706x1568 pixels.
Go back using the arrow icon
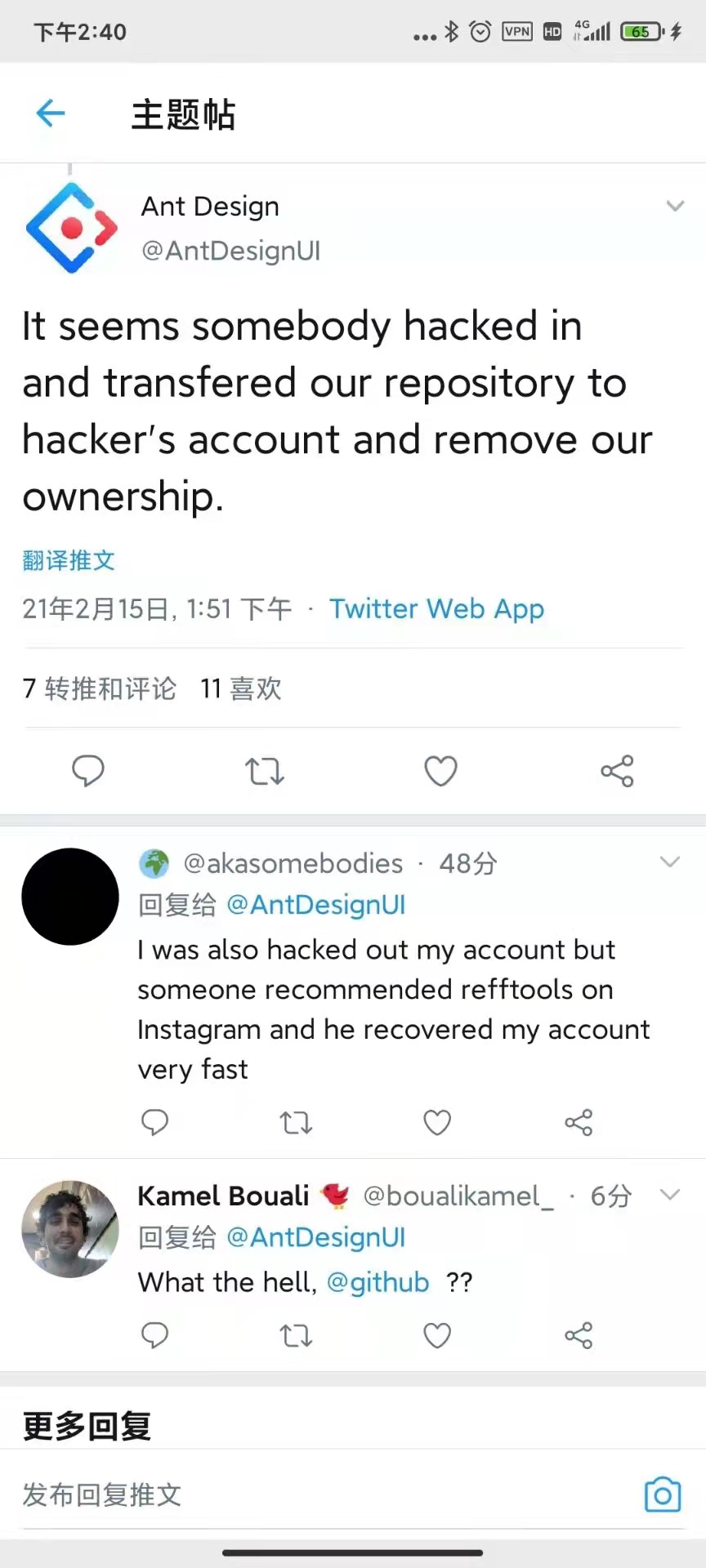coord(51,113)
